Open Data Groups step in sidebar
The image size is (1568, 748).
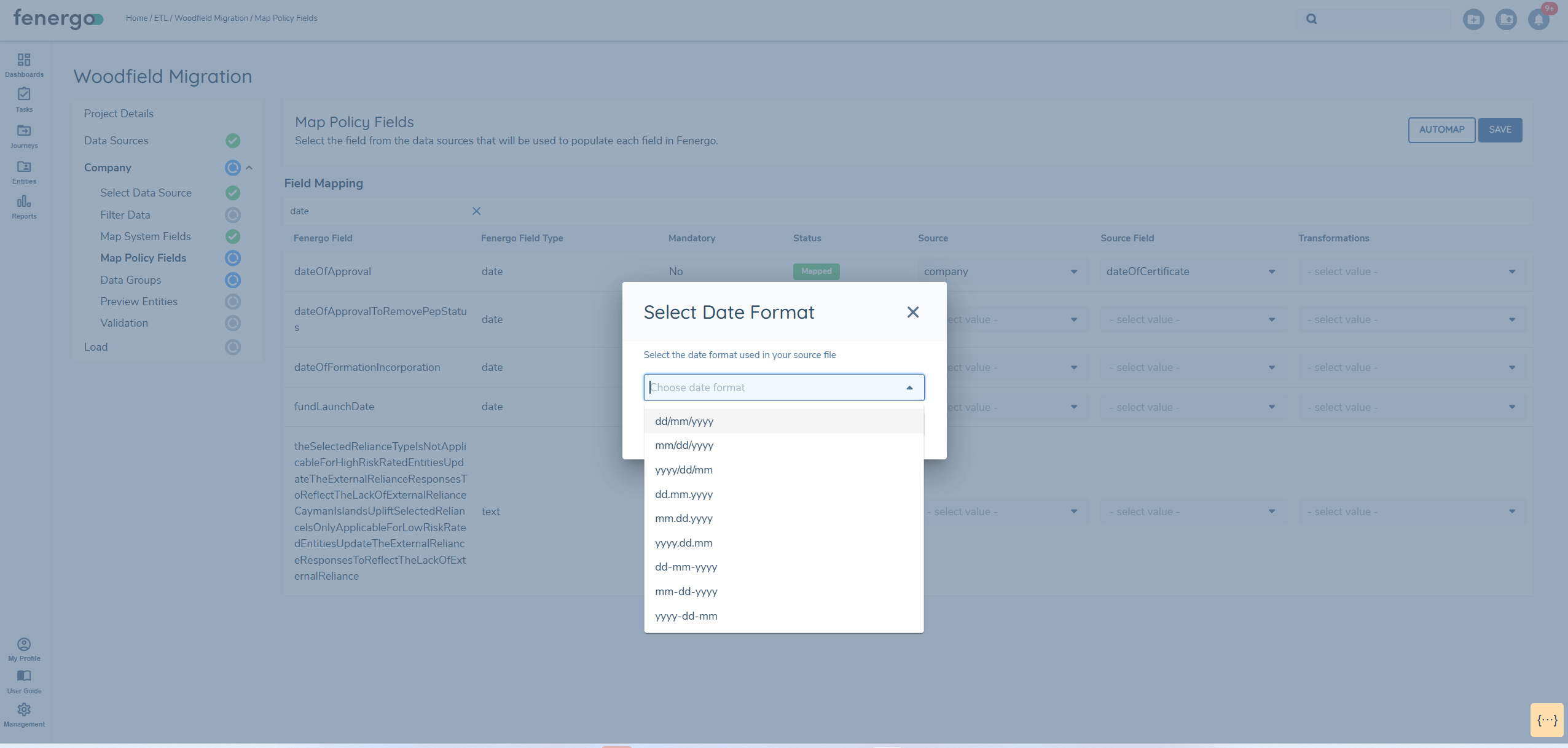point(130,280)
